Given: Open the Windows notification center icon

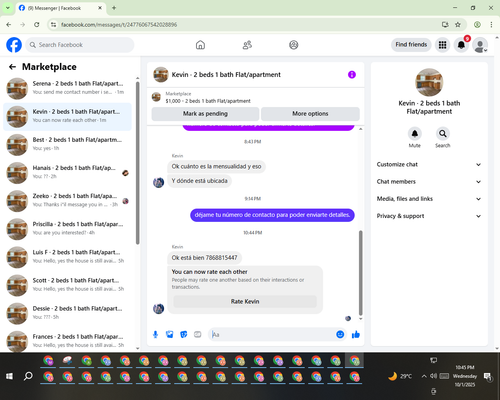Looking at the screenshot, I should coord(488,376).
